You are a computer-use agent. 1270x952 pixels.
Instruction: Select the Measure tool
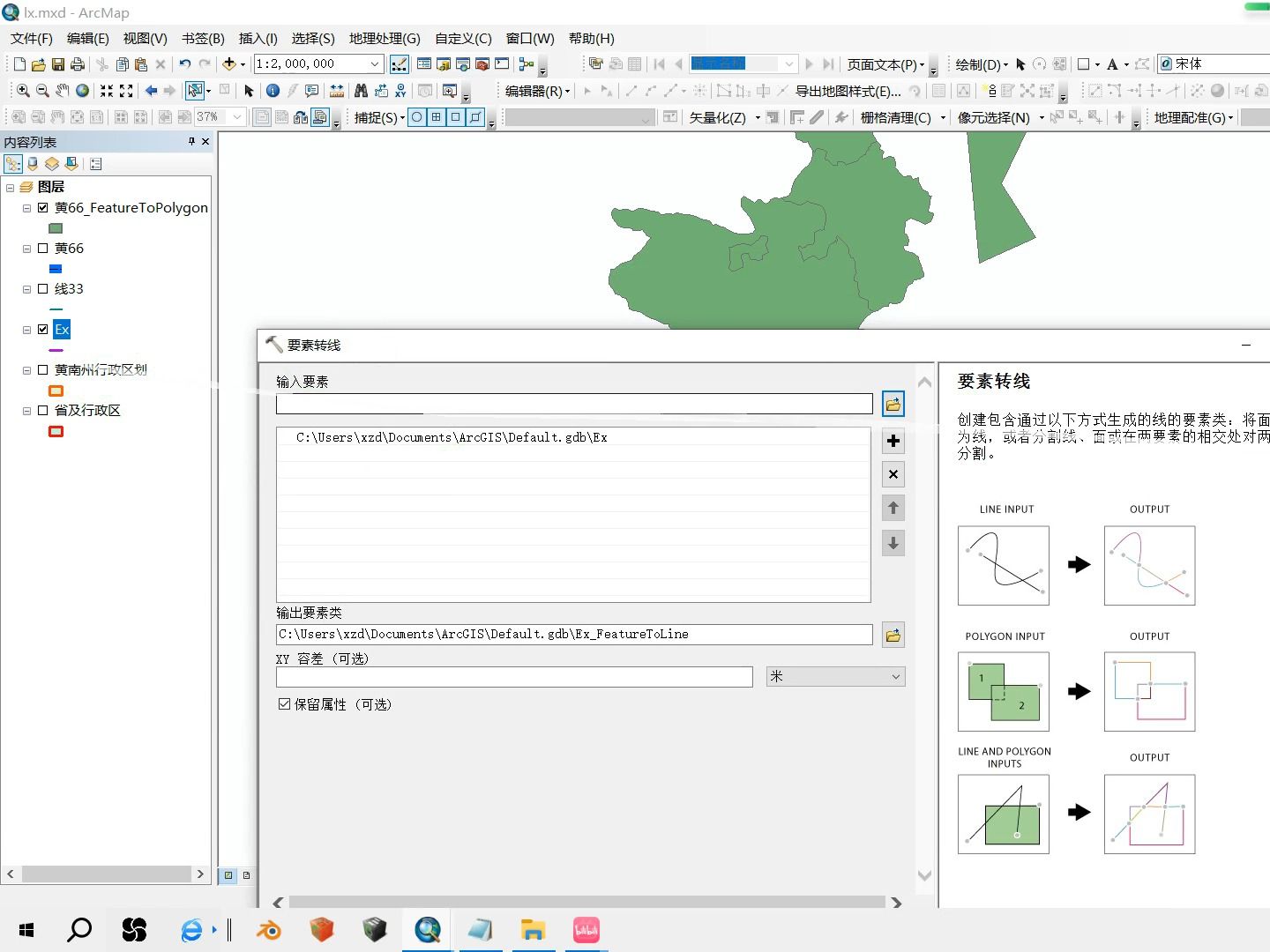click(x=336, y=91)
